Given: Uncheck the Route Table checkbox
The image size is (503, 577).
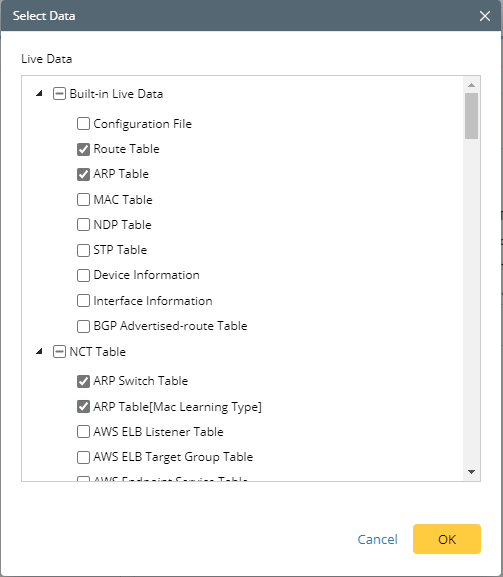Looking at the screenshot, I should 83,149.
